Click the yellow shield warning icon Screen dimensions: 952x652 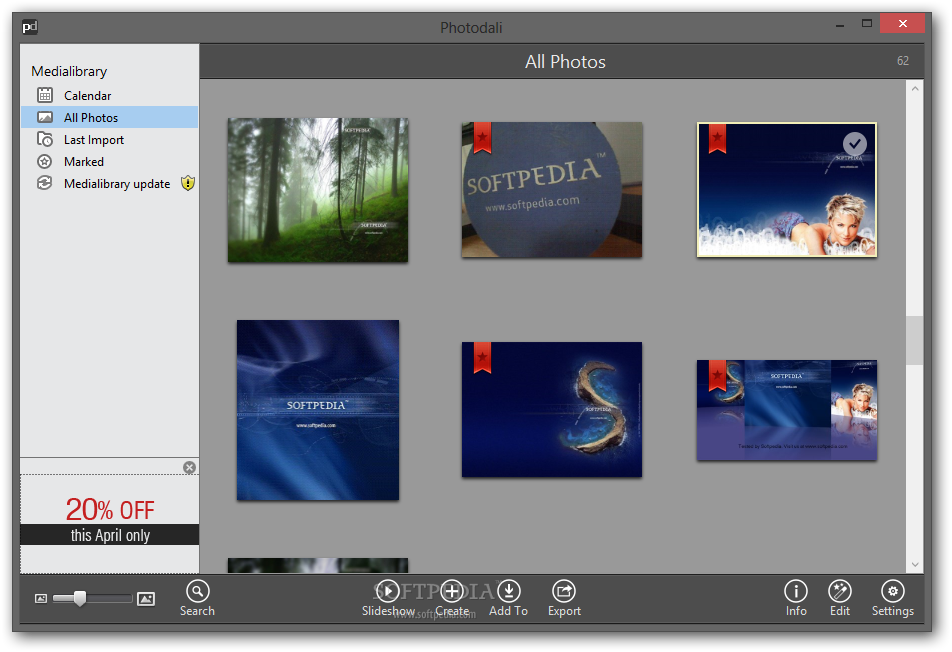[x=188, y=183]
